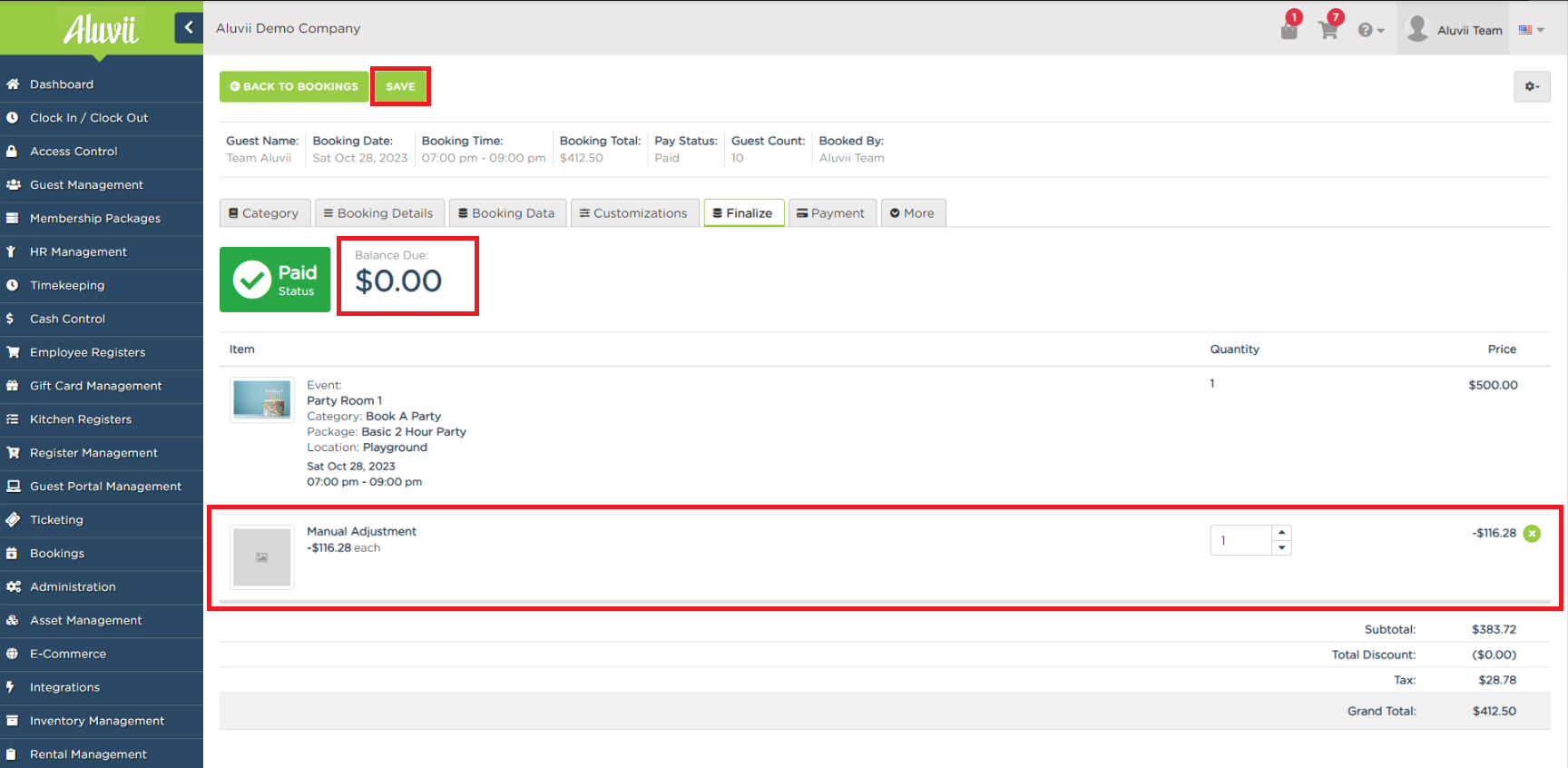This screenshot has width=1568, height=768.
Task: Click the Grand Total amount $412.50
Action: [x=1494, y=711]
